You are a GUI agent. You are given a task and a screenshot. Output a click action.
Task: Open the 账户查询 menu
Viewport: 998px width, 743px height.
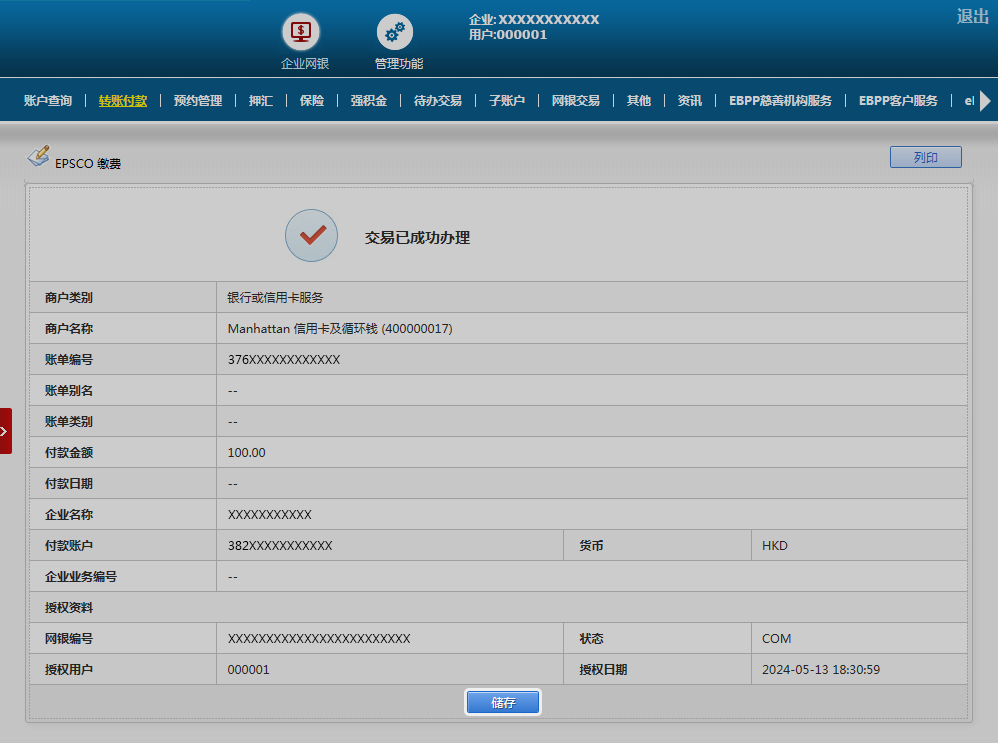click(x=48, y=101)
